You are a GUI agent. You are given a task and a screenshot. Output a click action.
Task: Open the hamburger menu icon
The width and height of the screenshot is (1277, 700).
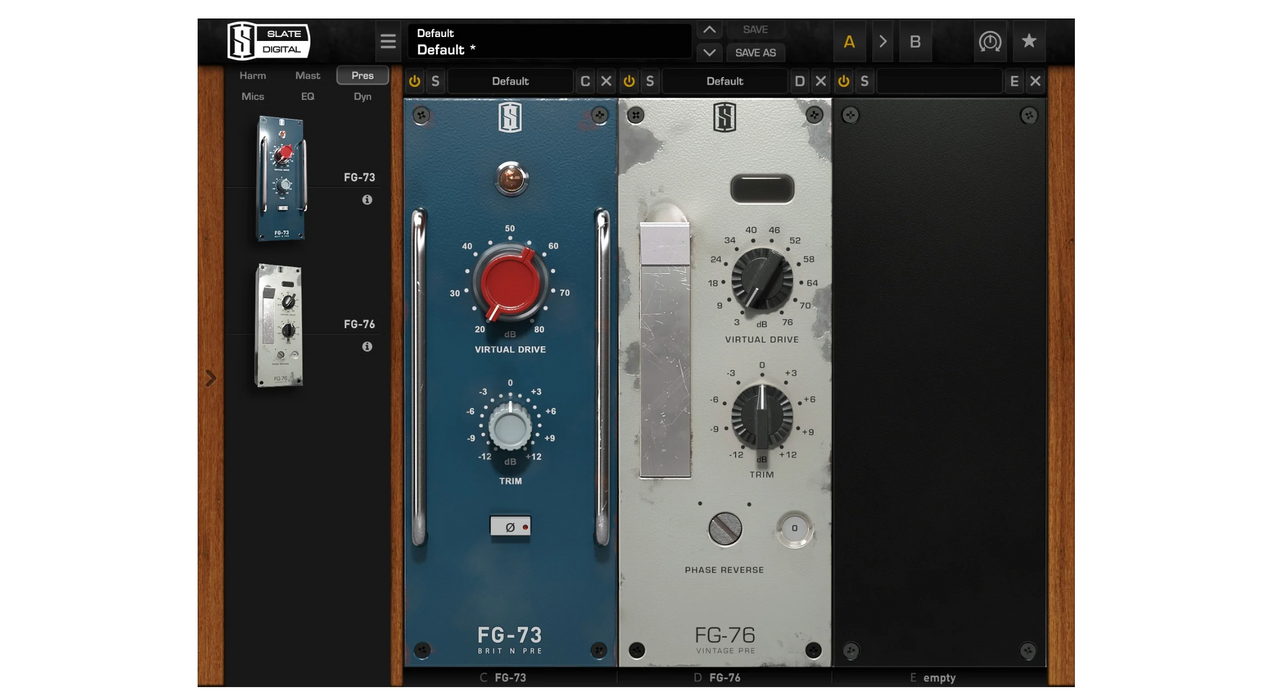click(x=388, y=42)
